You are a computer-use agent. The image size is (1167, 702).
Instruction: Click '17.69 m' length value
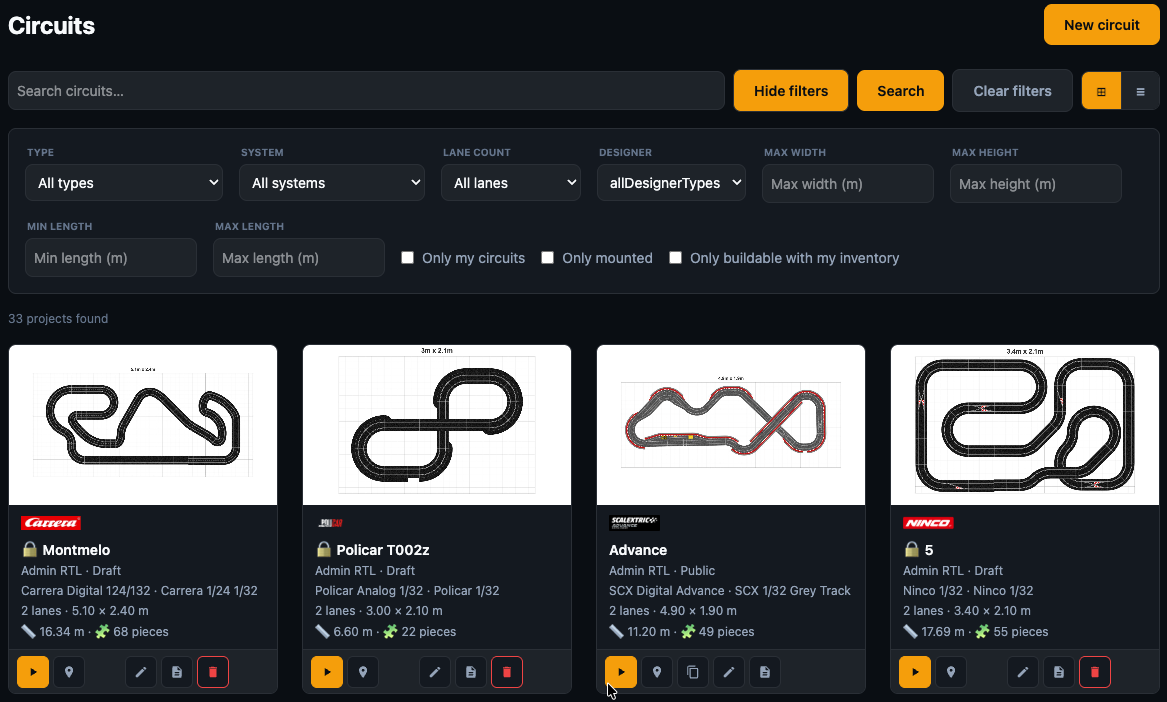[x=942, y=631]
